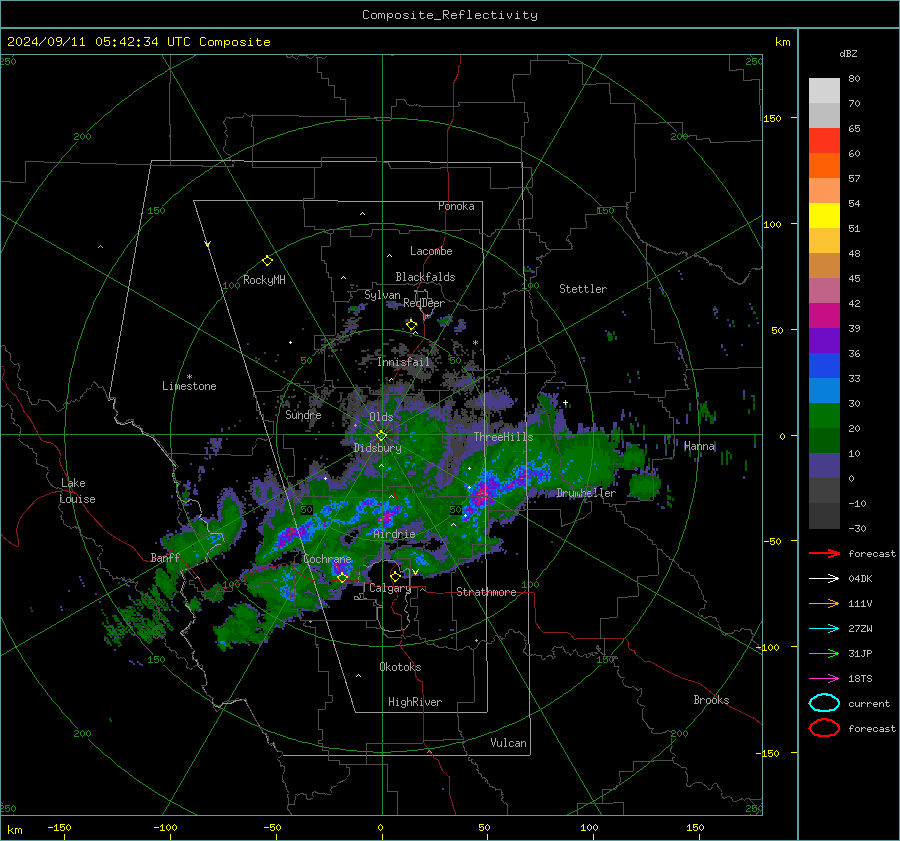This screenshot has width=900, height=841.
Task: Click the Vulcan city label
Action: 508,743
